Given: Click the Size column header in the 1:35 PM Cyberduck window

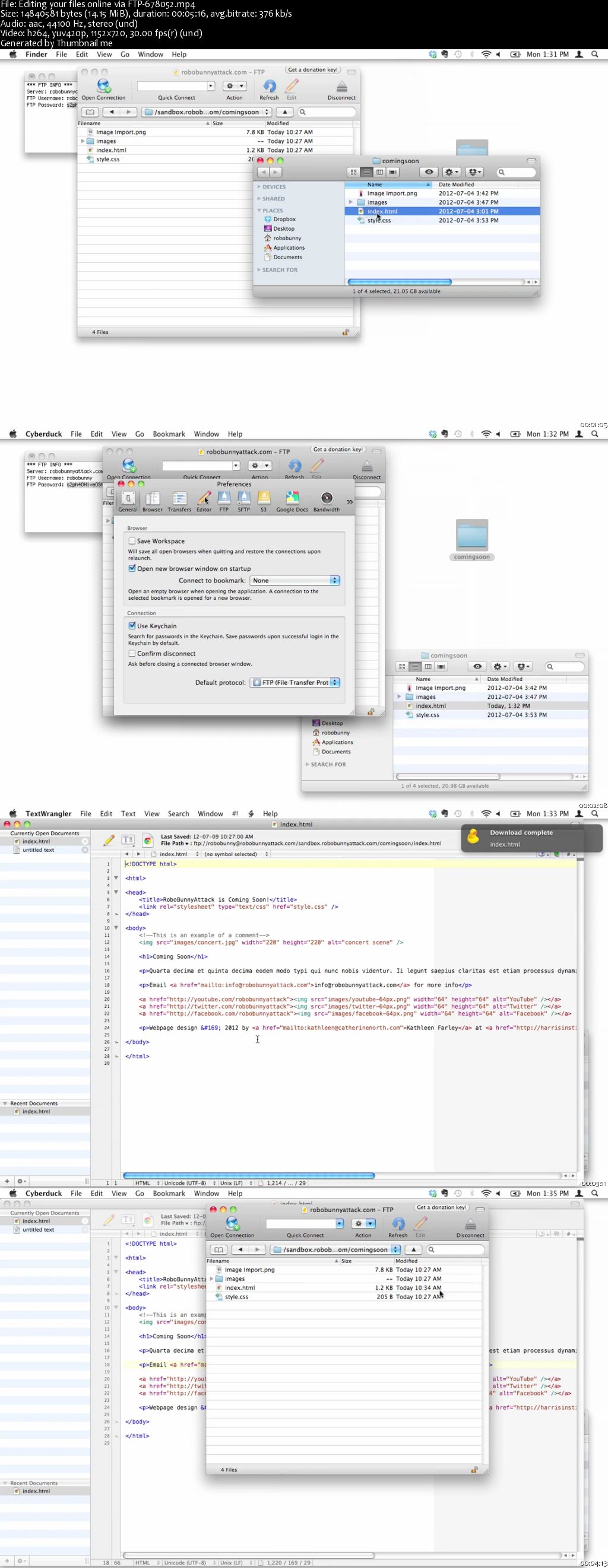Looking at the screenshot, I should pyautogui.click(x=366, y=1261).
